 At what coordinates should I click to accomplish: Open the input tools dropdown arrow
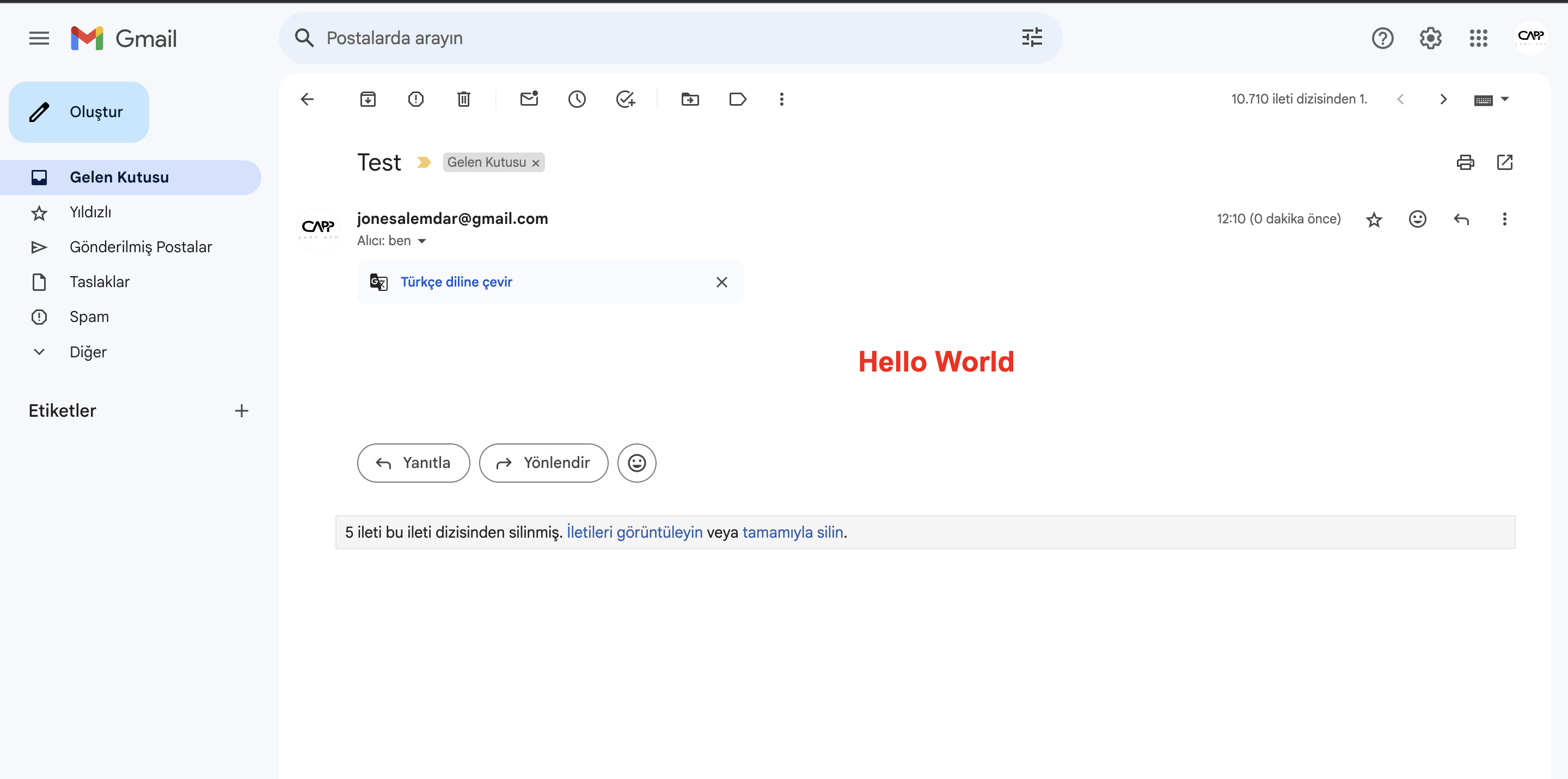(1505, 99)
